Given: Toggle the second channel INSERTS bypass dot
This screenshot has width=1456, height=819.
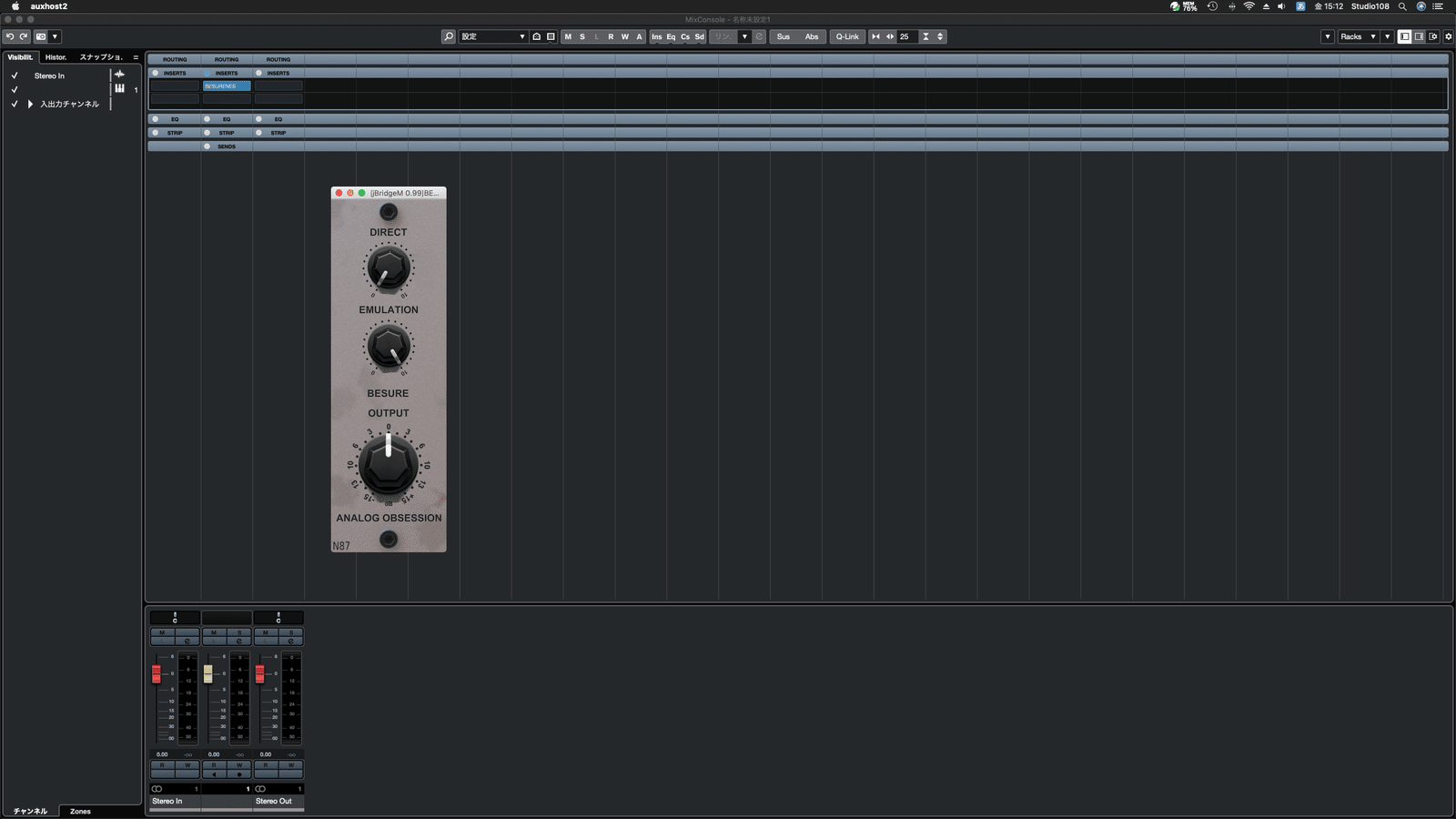Looking at the screenshot, I should [x=207, y=73].
